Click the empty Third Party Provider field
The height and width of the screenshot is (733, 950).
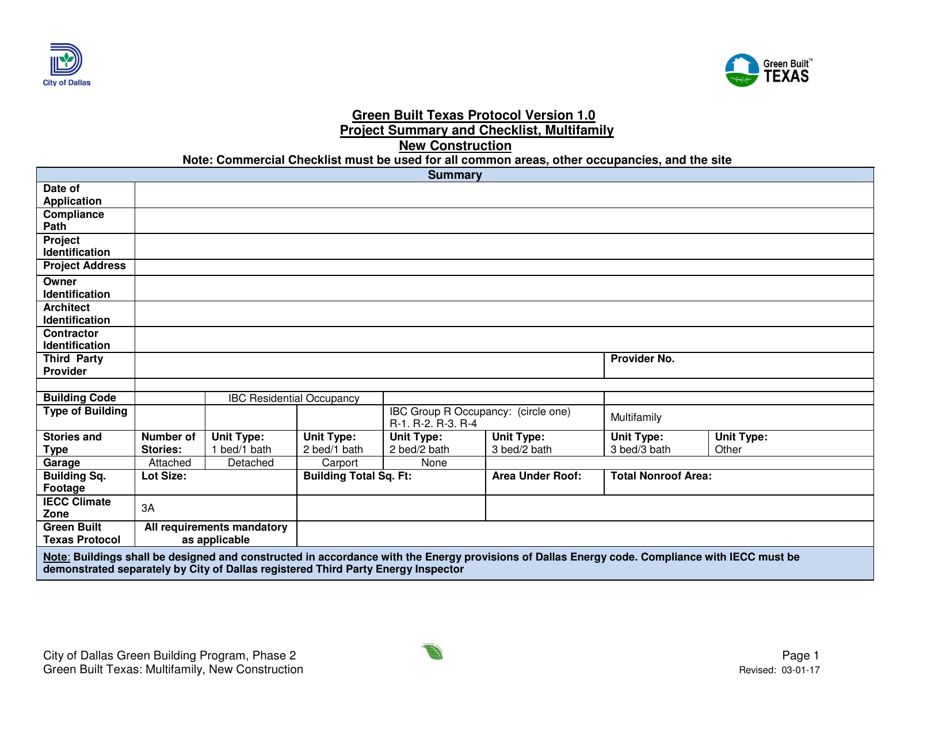(370, 365)
